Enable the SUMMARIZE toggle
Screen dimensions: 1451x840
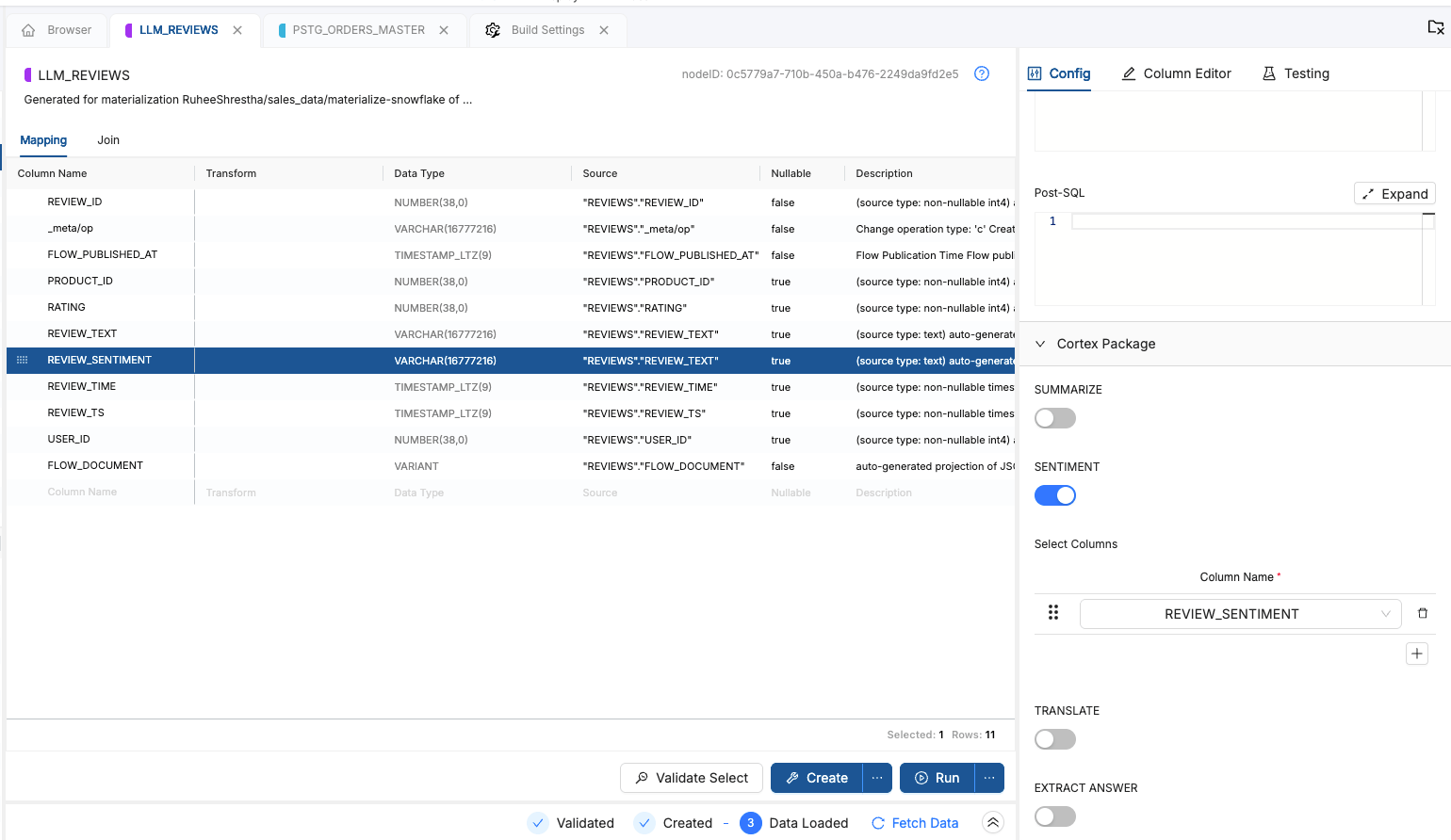pos(1054,417)
